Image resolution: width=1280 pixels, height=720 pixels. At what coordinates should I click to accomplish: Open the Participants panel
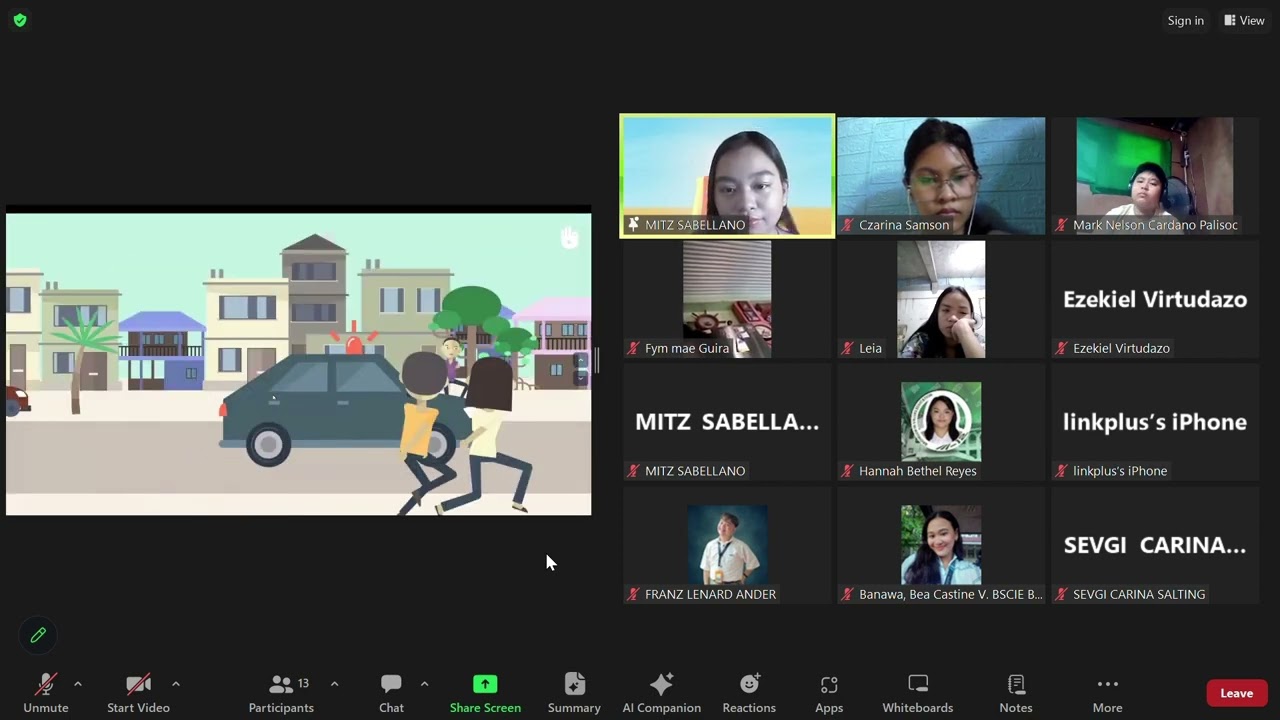[281, 692]
